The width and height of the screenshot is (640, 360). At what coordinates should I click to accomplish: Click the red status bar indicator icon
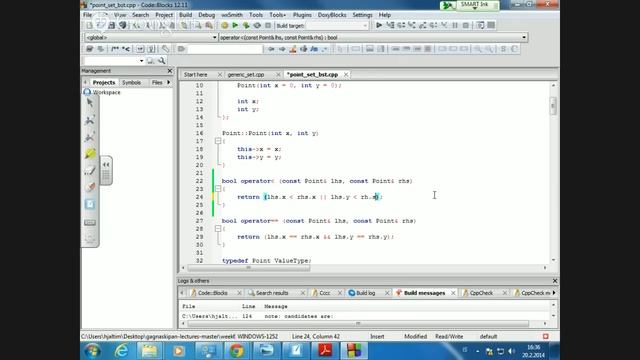(546, 336)
